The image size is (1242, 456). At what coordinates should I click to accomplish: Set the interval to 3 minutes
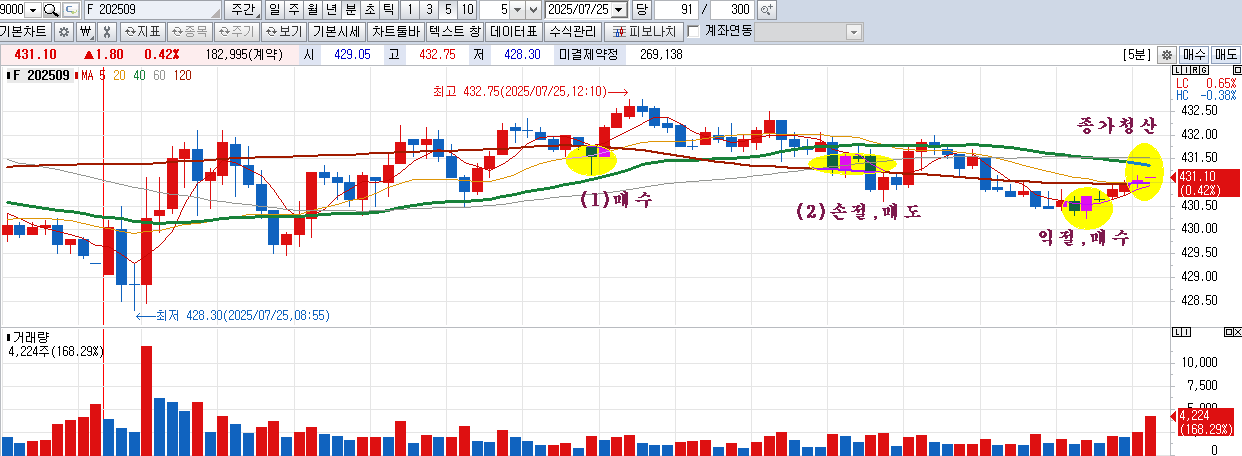tap(429, 10)
